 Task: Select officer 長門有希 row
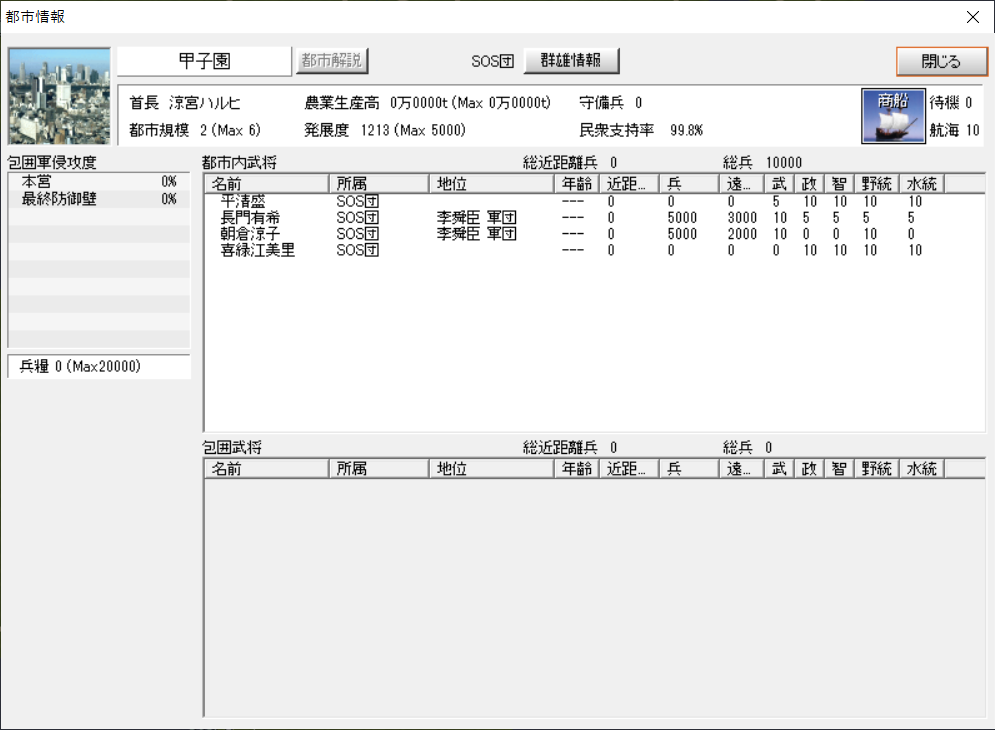250,218
